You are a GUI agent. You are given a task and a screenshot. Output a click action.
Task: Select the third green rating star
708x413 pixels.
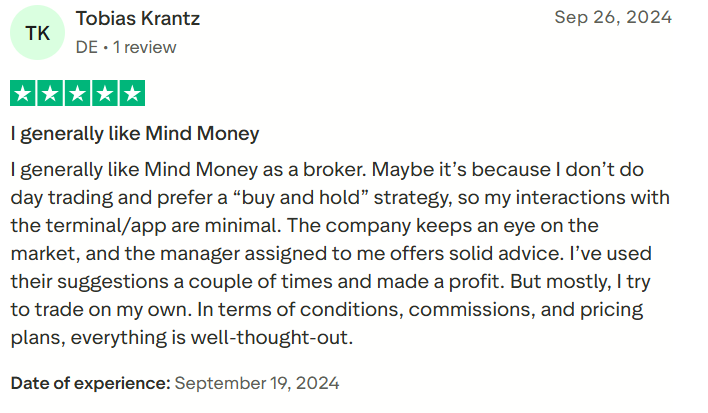77,95
